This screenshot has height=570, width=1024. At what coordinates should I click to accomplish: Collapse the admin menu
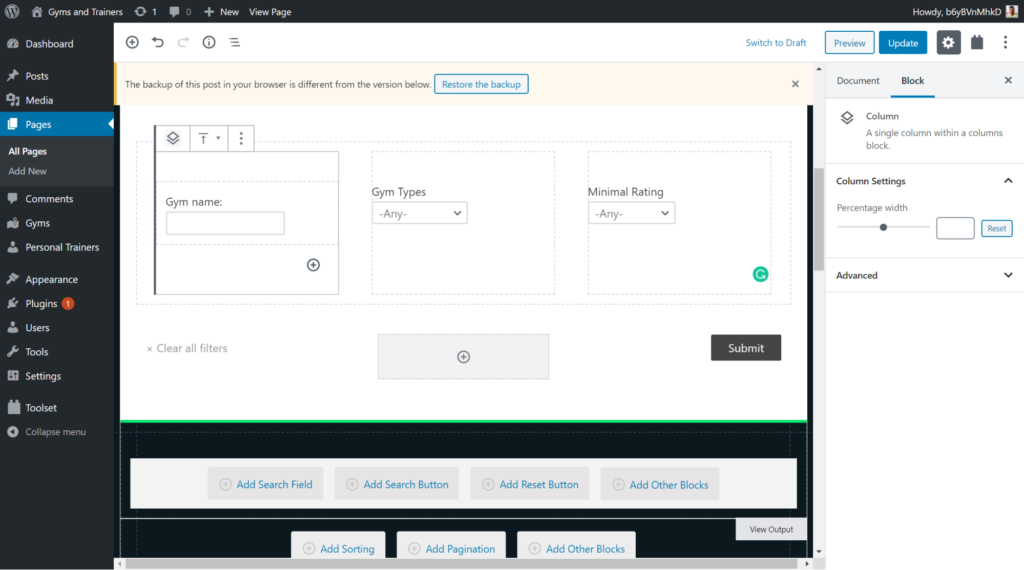[x=57, y=432]
